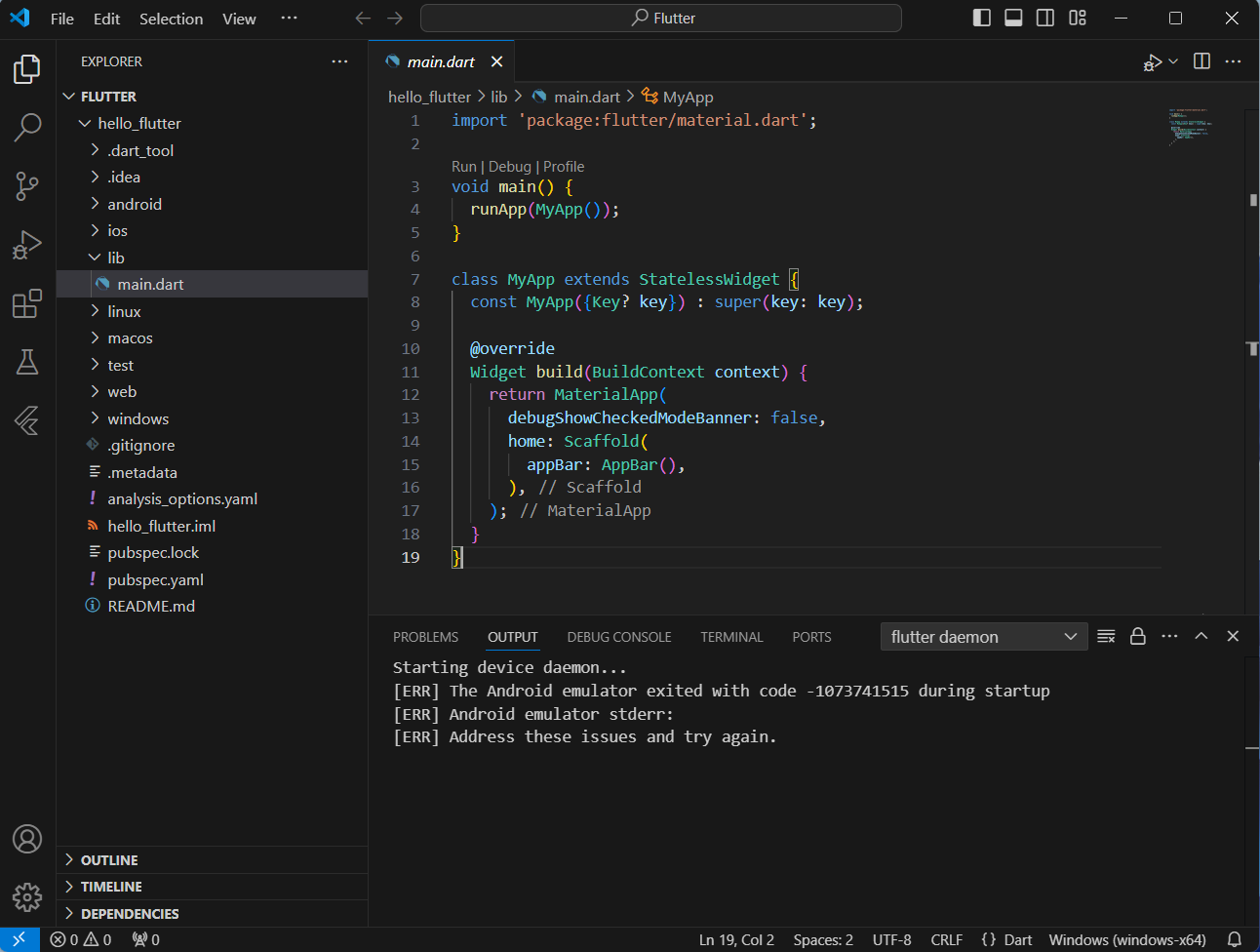
Task: Expand the OUTLINE section
Action: (213, 859)
